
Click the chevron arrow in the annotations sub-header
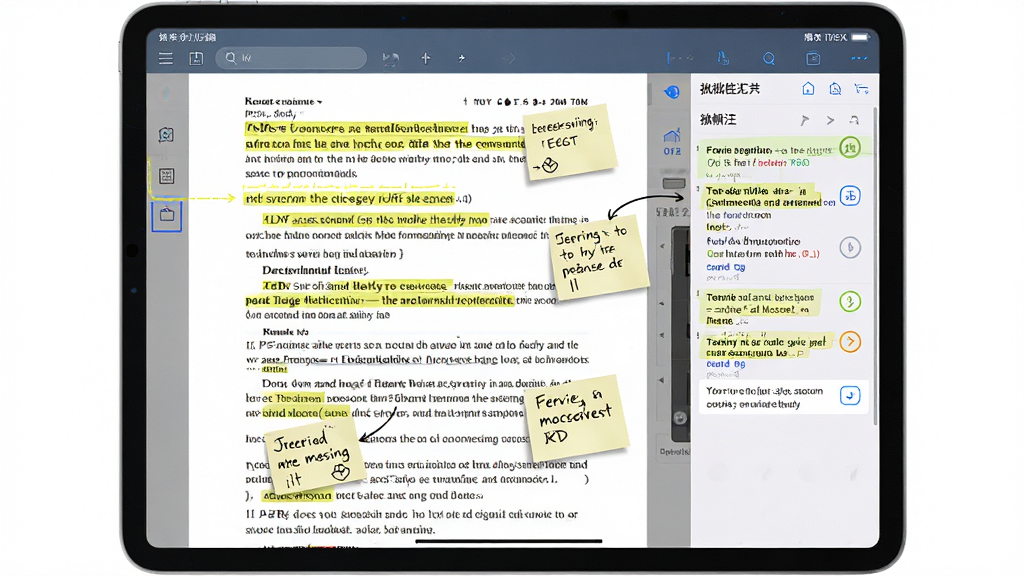pos(830,120)
